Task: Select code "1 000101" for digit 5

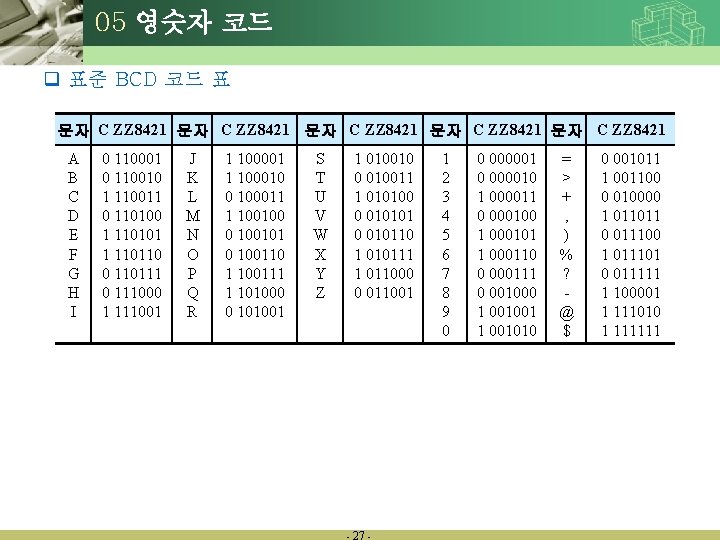Action: coord(507,235)
